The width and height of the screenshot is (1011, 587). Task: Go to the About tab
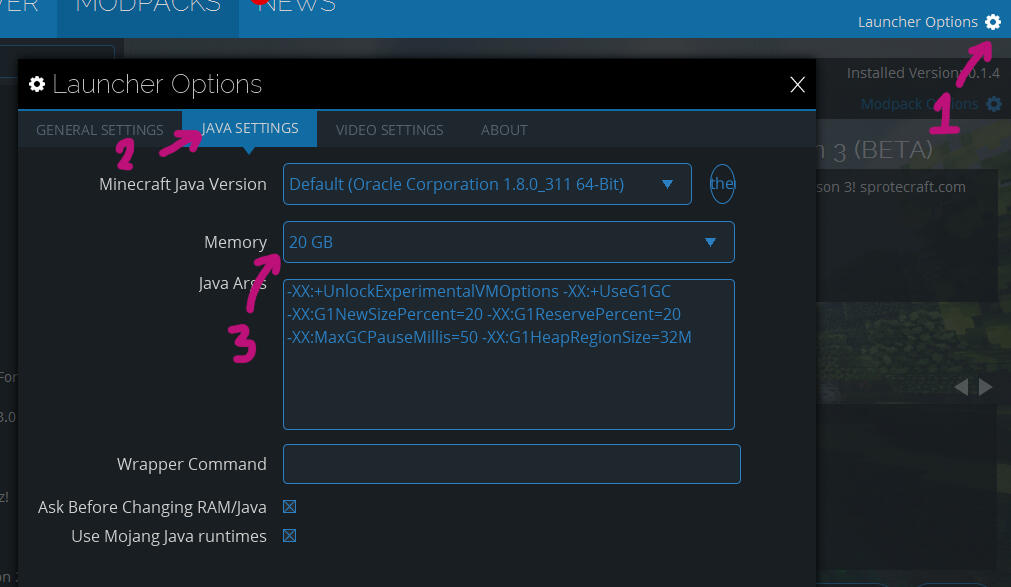coord(504,130)
